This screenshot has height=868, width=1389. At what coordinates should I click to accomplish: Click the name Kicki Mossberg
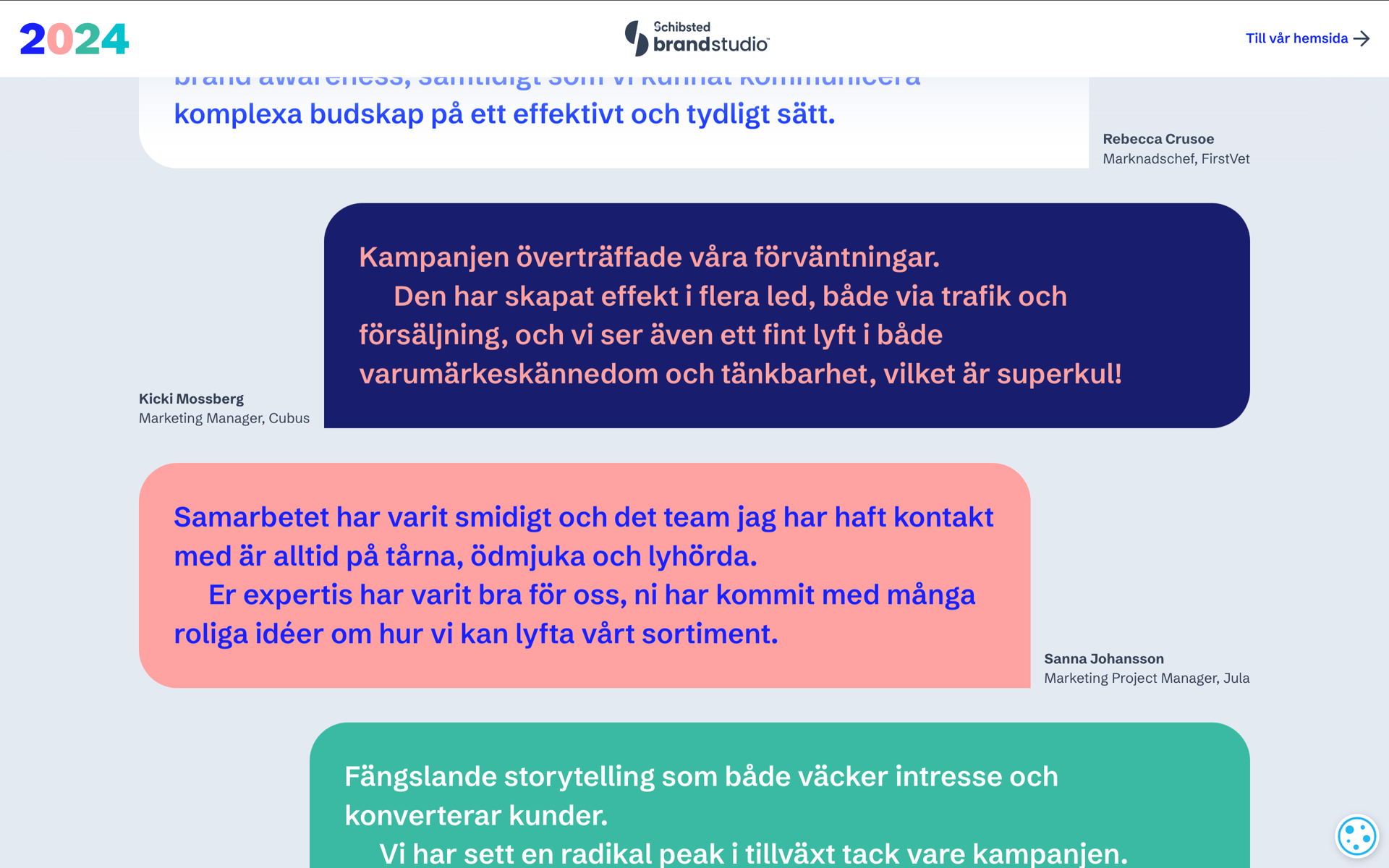[191, 399]
